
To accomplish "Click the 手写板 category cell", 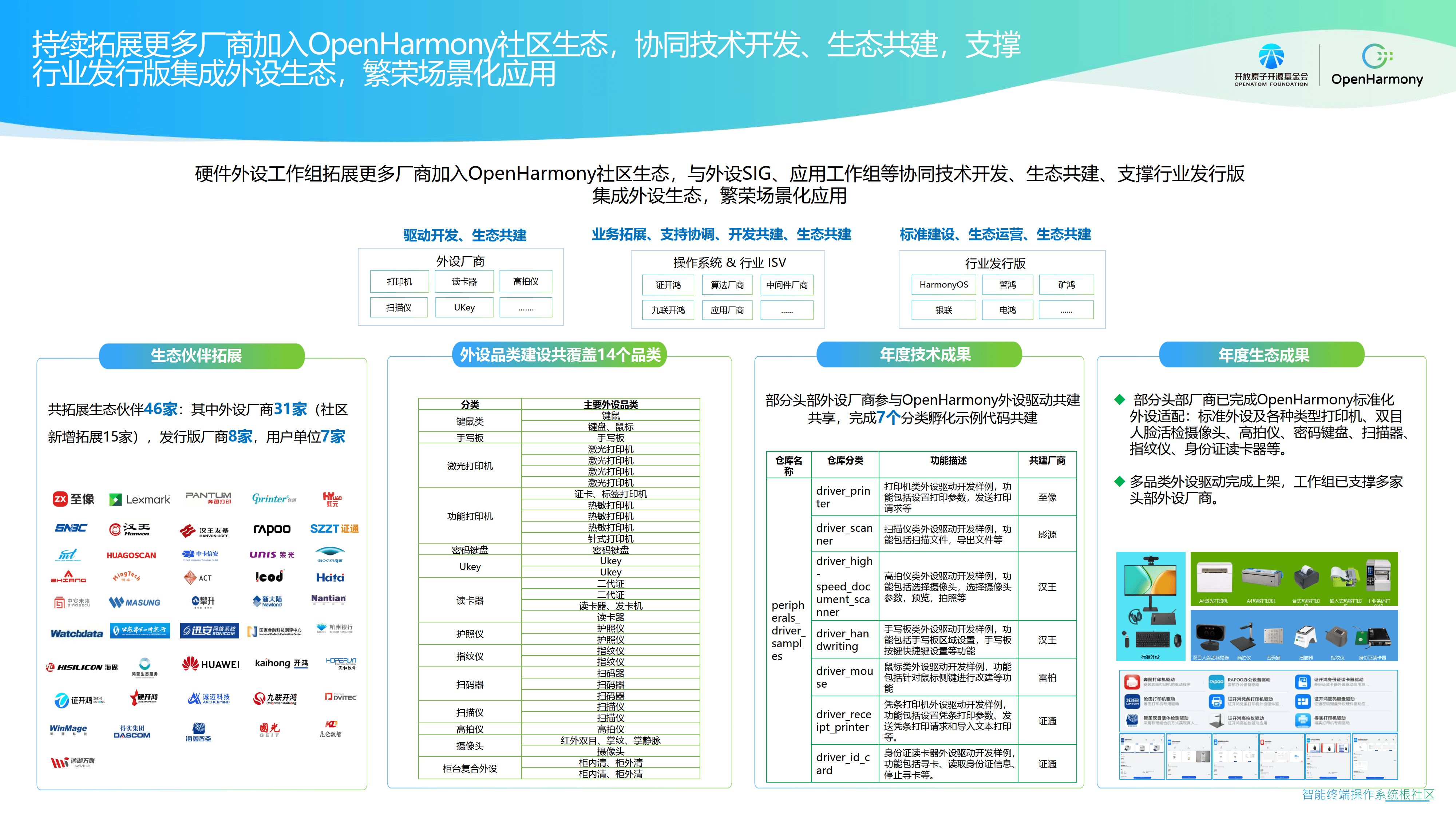I will (x=470, y=438).
